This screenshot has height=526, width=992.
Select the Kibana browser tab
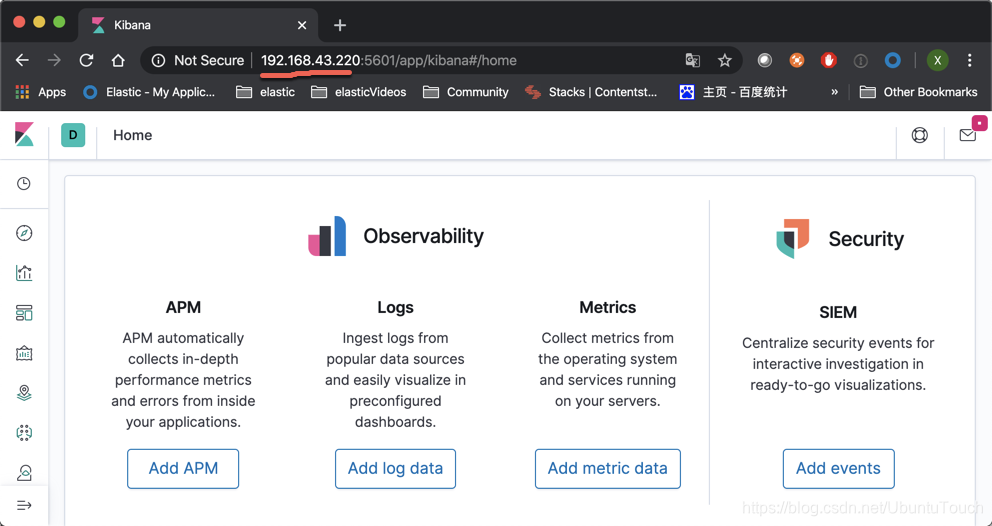[199, 25]
